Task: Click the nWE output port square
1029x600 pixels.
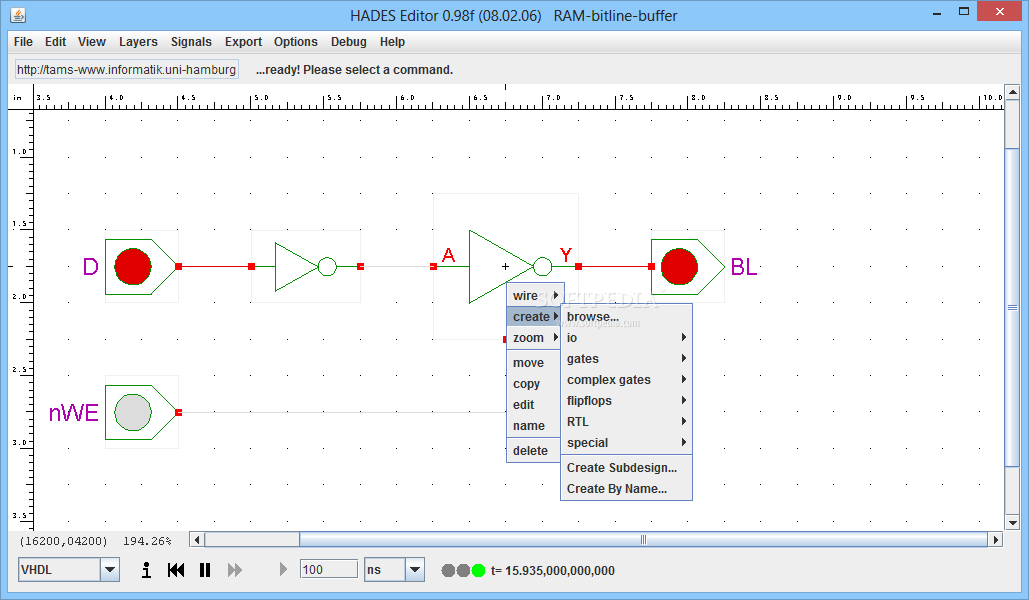Action: (x=178, y=412)
